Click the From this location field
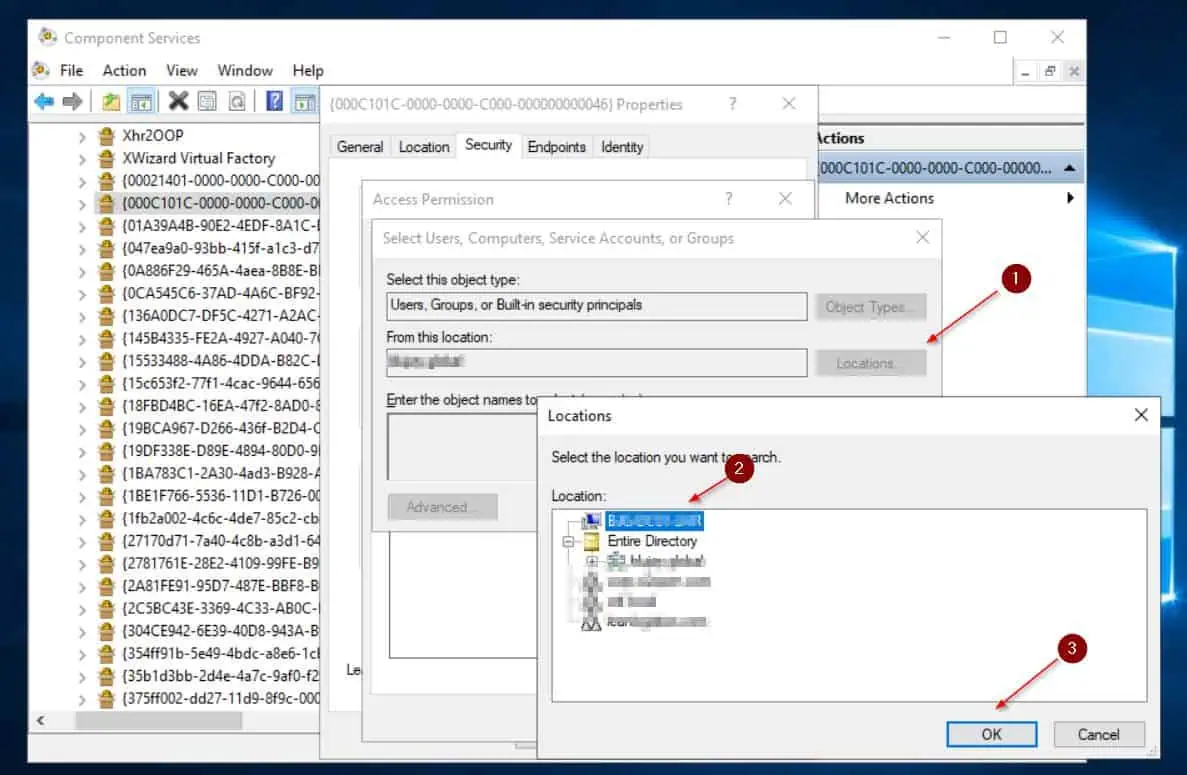This screenshot has width=1187, height=775. [x=597, y=363]
